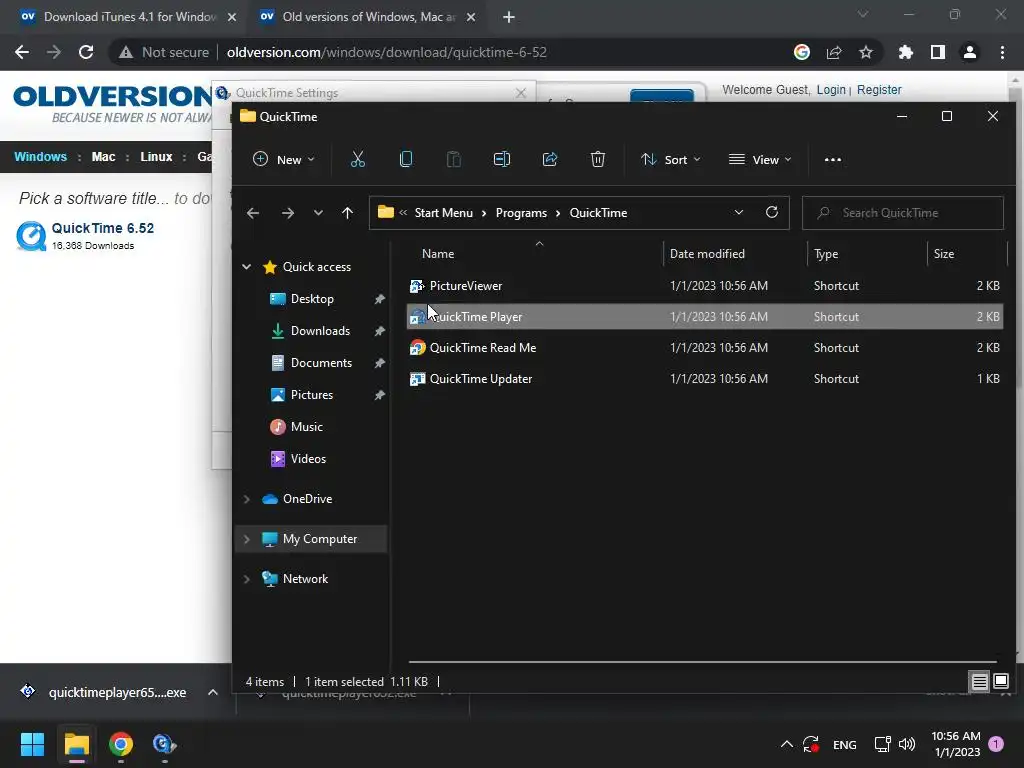Expand OneDrive in navigation pane
1024x768 pixels.
[247, 499]
